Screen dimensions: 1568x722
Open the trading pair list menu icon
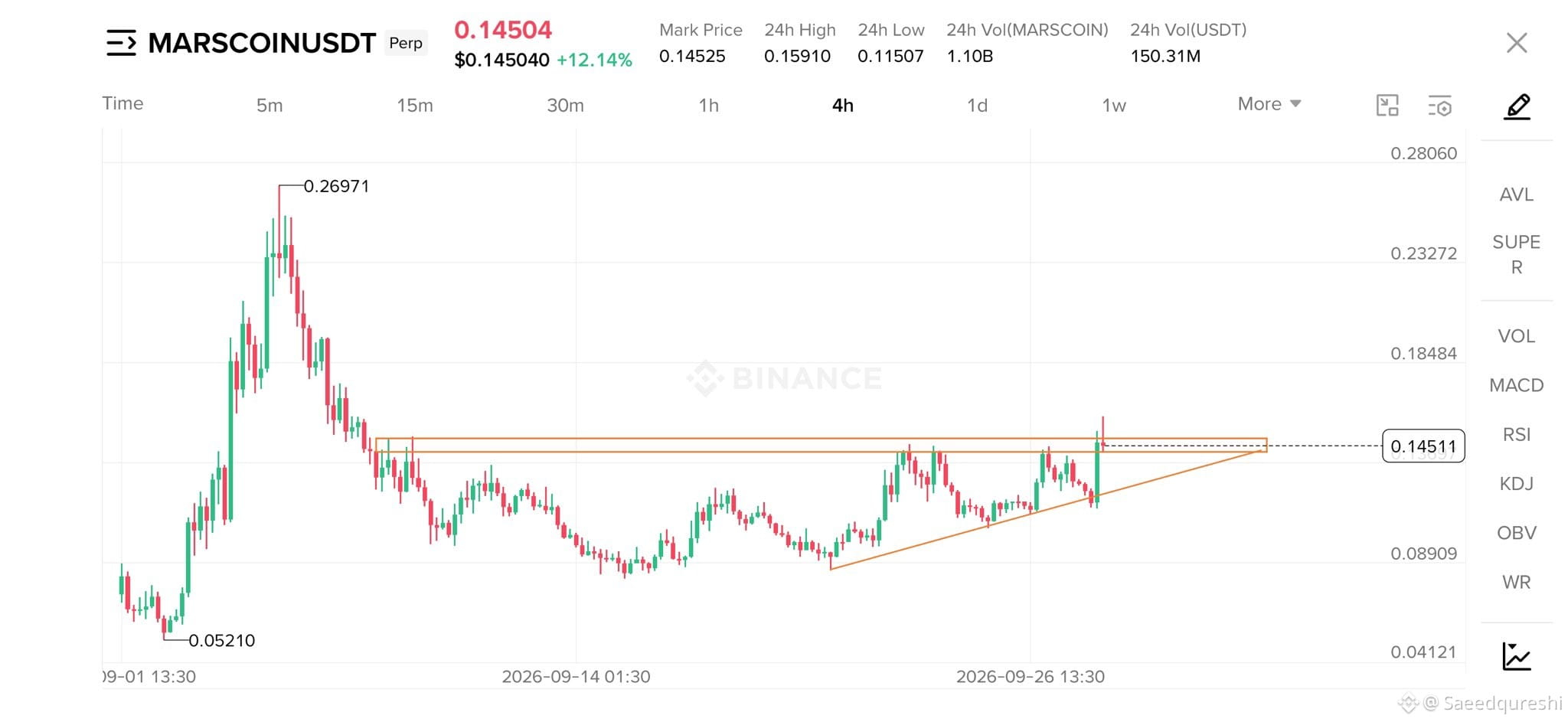(x=121, y=43)
